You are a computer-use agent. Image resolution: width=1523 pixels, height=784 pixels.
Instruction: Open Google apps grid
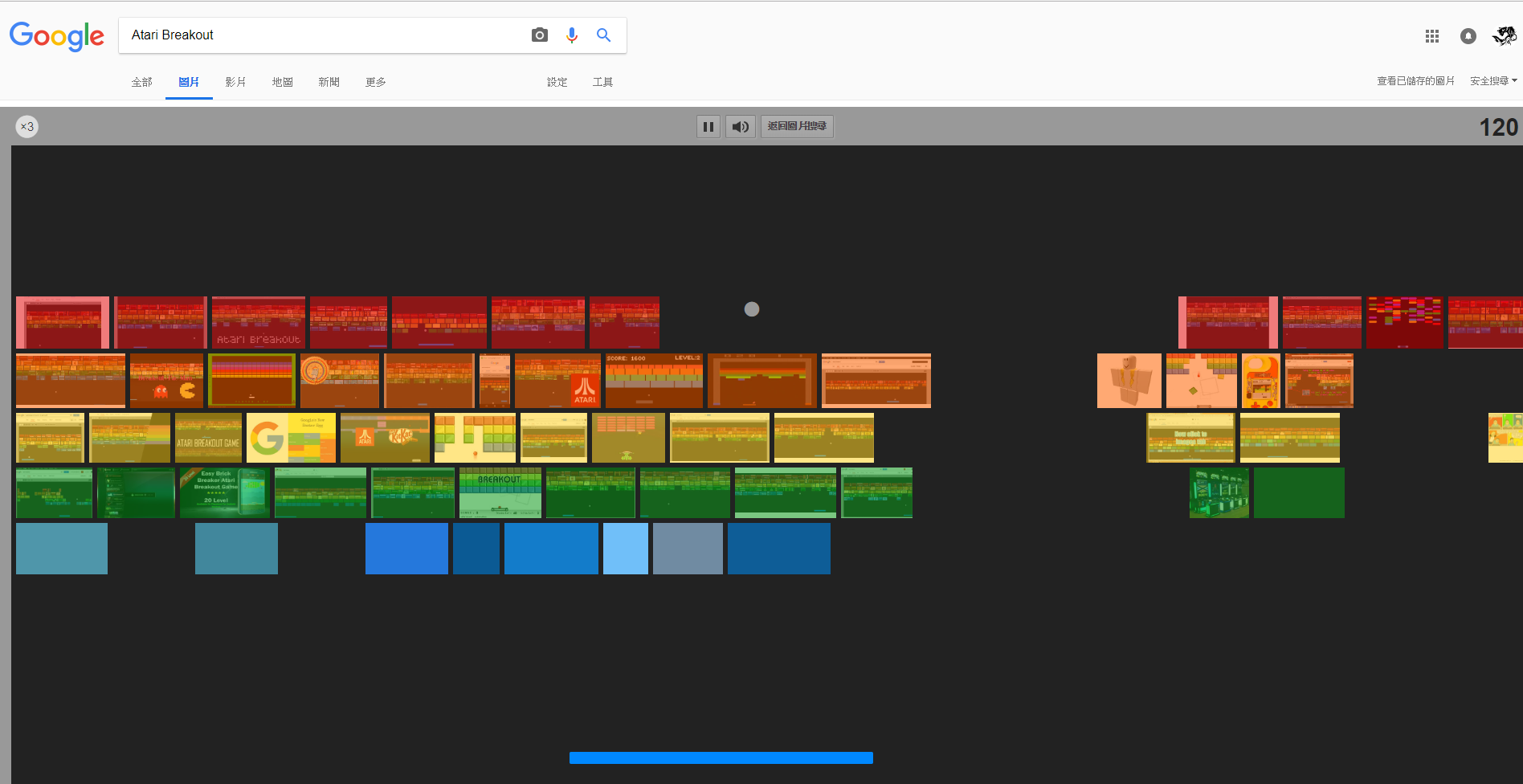point(1432,36)
